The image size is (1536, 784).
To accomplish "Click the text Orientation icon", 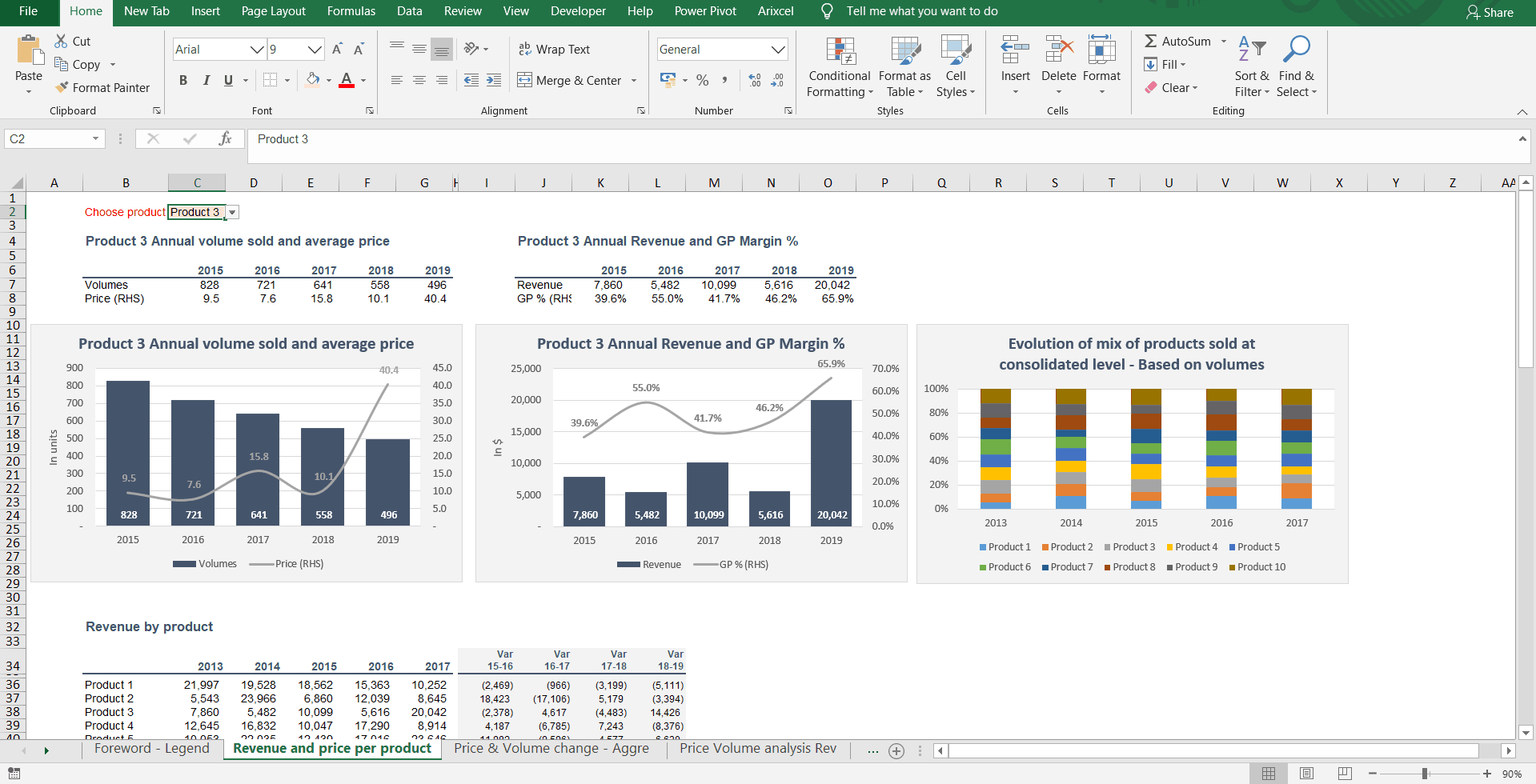I will [471, 50].
